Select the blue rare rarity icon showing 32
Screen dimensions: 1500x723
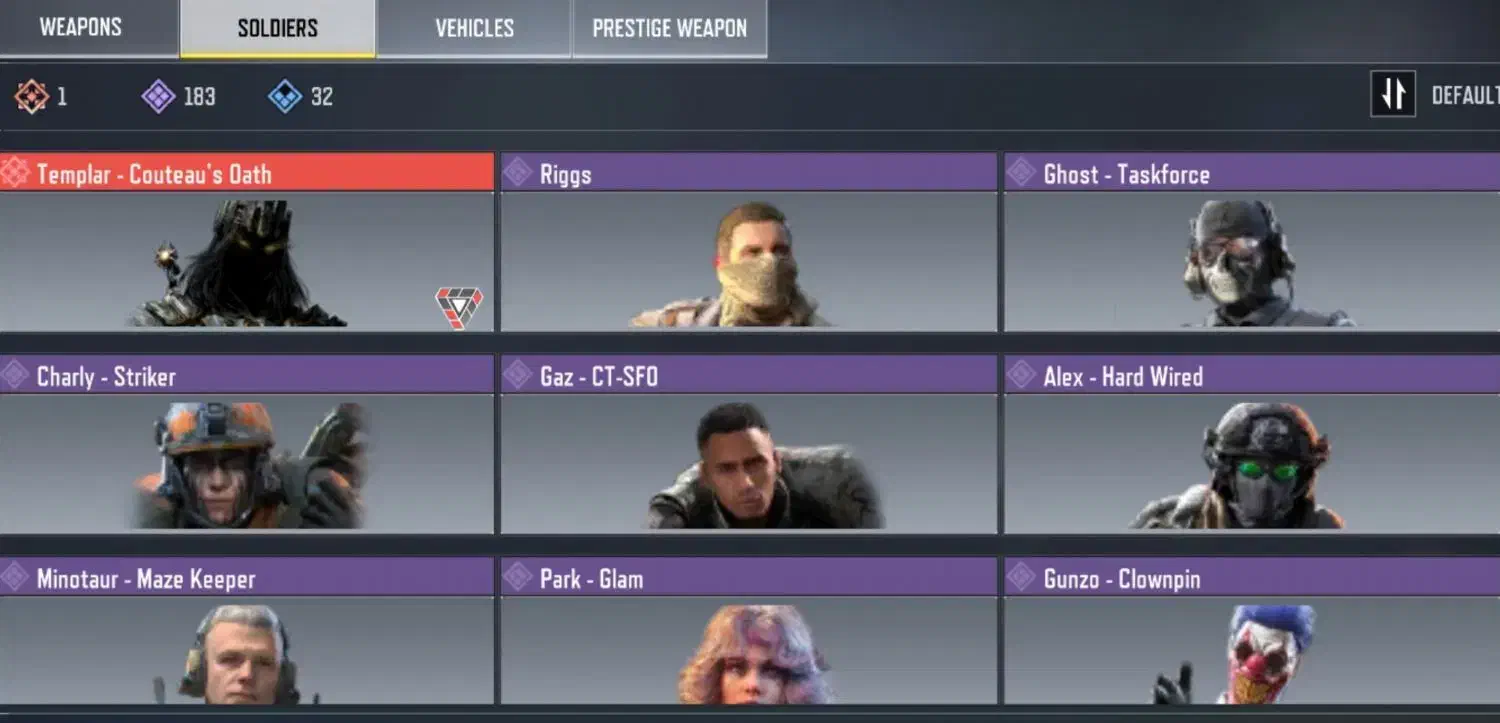point(285,97)
